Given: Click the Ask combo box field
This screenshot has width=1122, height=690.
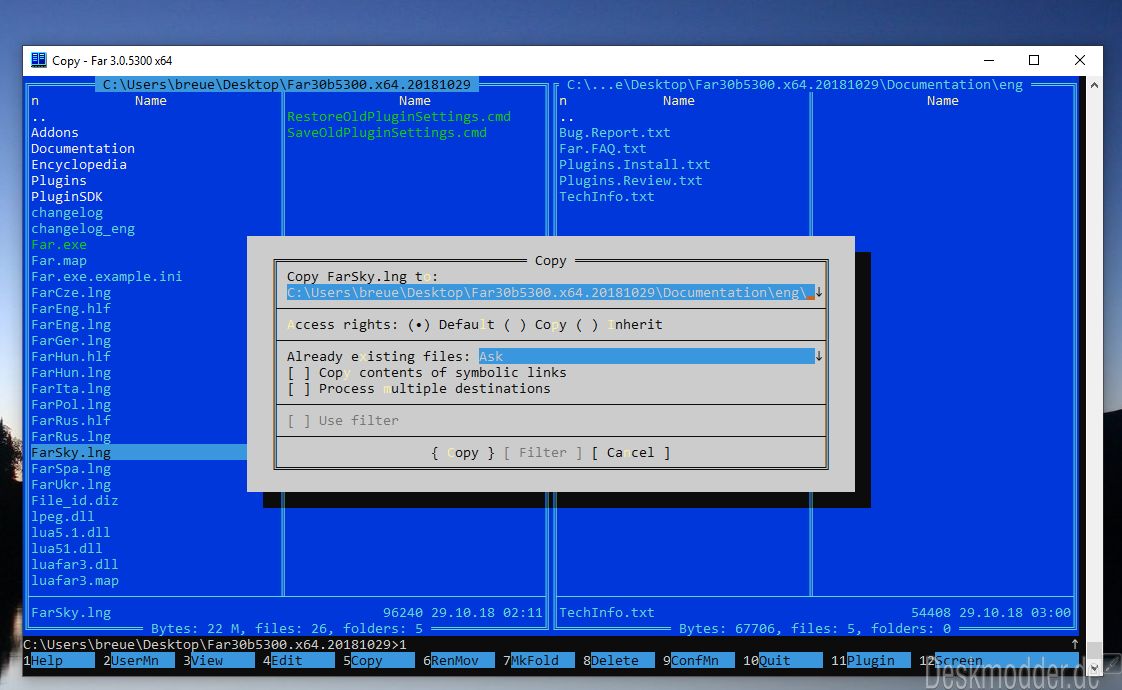Looking at the screenshot, I should pyautogui.click(x=646, y=356).
